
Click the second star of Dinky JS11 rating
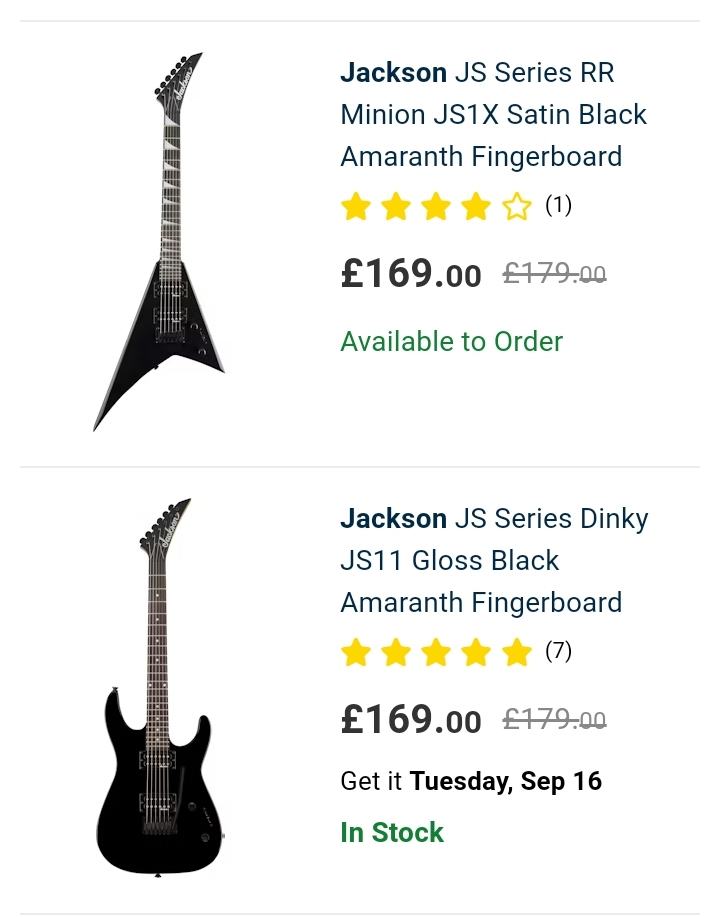pos(396,653)
